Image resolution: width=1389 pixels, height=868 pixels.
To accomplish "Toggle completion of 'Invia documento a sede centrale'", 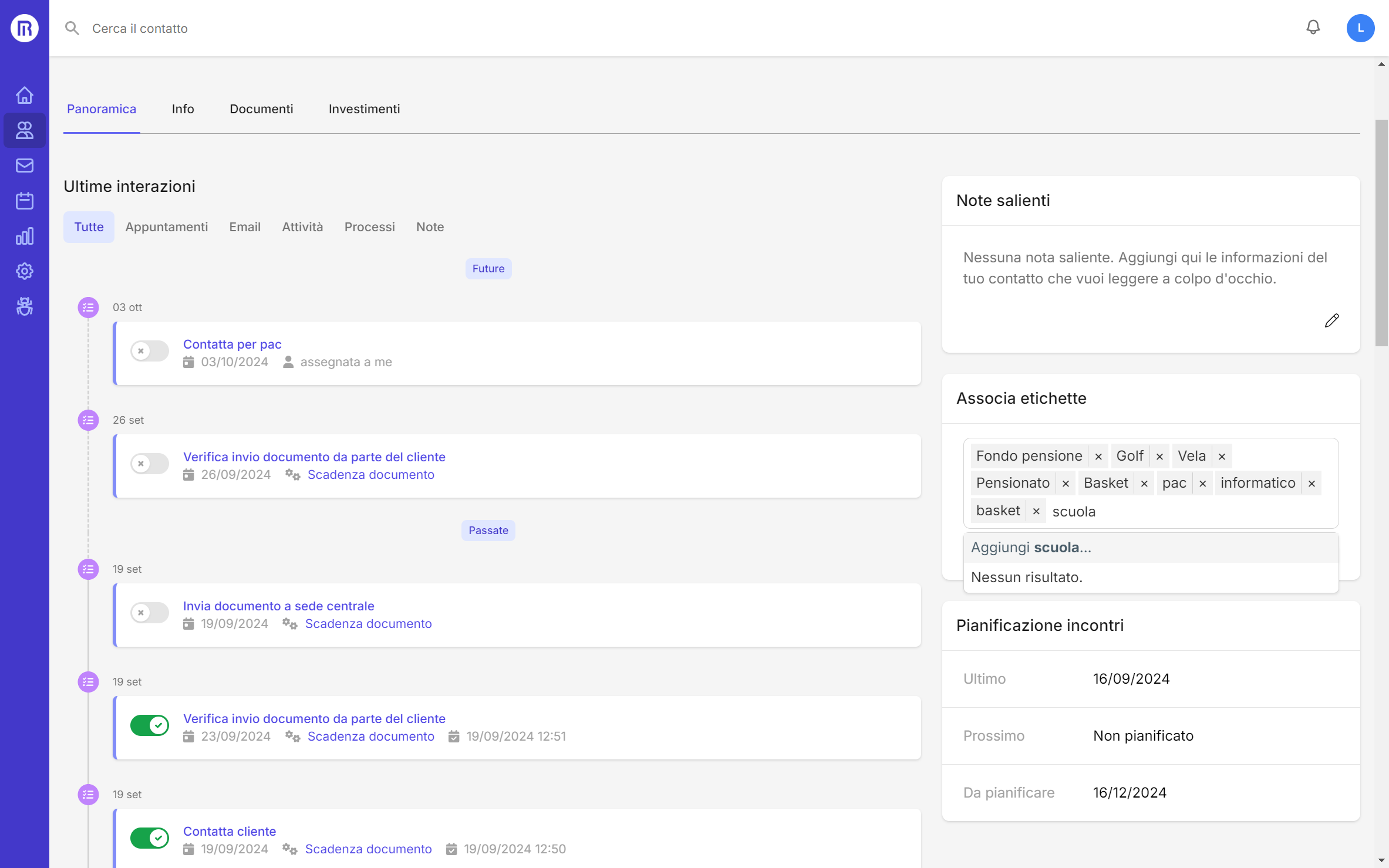I will coord(149,613).
